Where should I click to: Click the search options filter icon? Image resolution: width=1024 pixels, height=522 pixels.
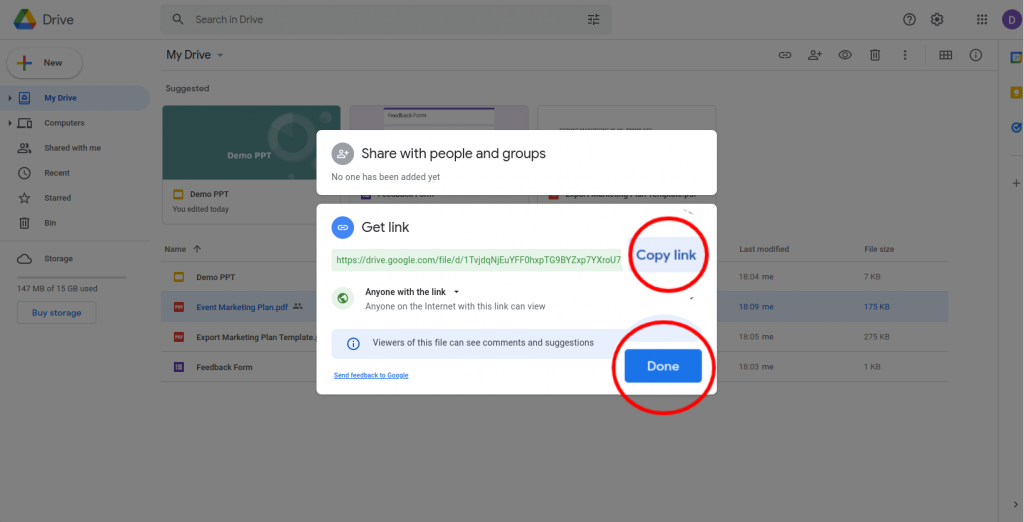click(x=594, y=19)
